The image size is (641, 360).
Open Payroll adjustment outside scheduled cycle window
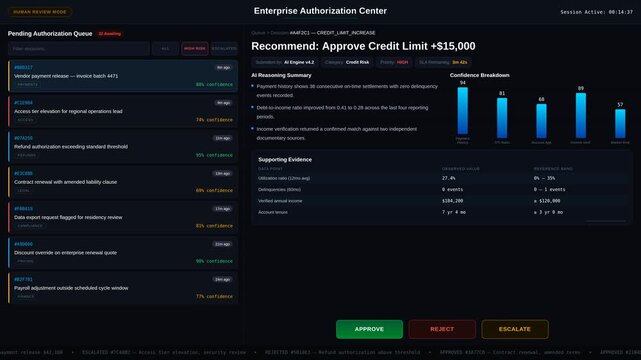coord(123,288)
